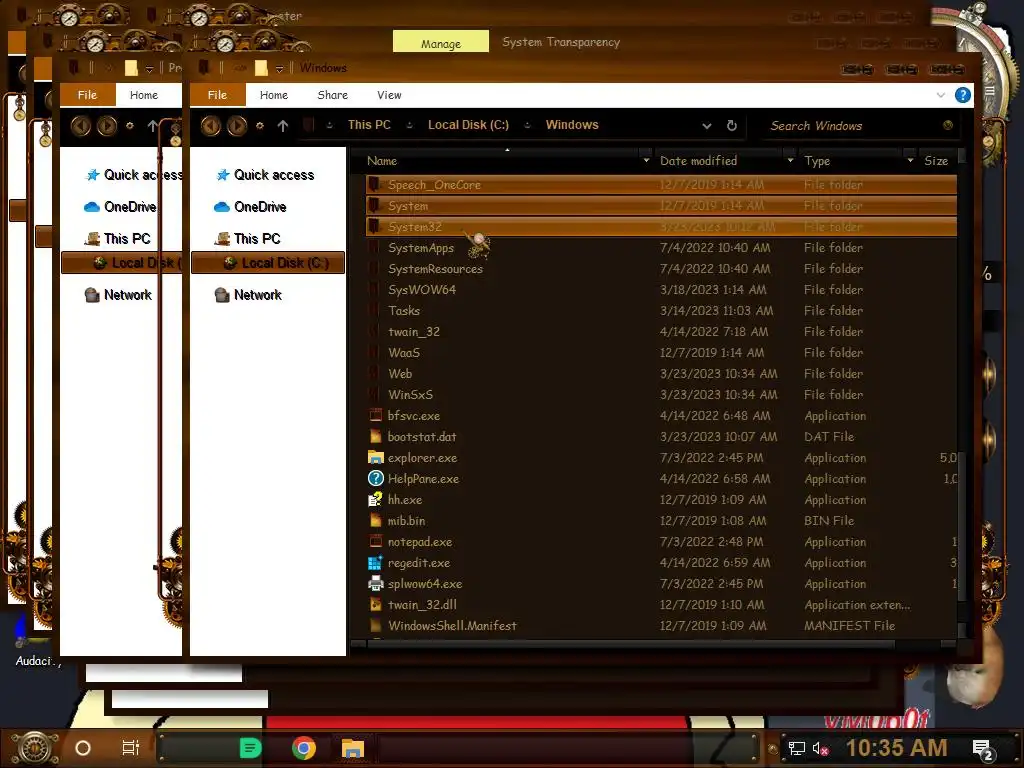Open OneDrive in the navigation pane
The image size is (1024, 768).
(251, 207)
